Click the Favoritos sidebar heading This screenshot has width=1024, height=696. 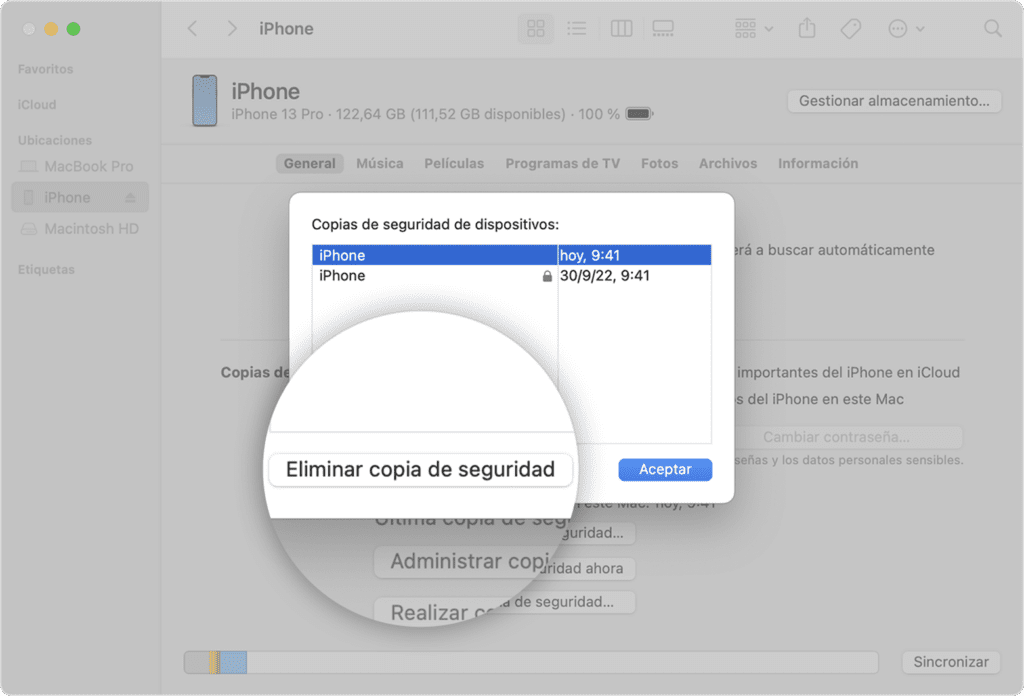coord(45,69)
